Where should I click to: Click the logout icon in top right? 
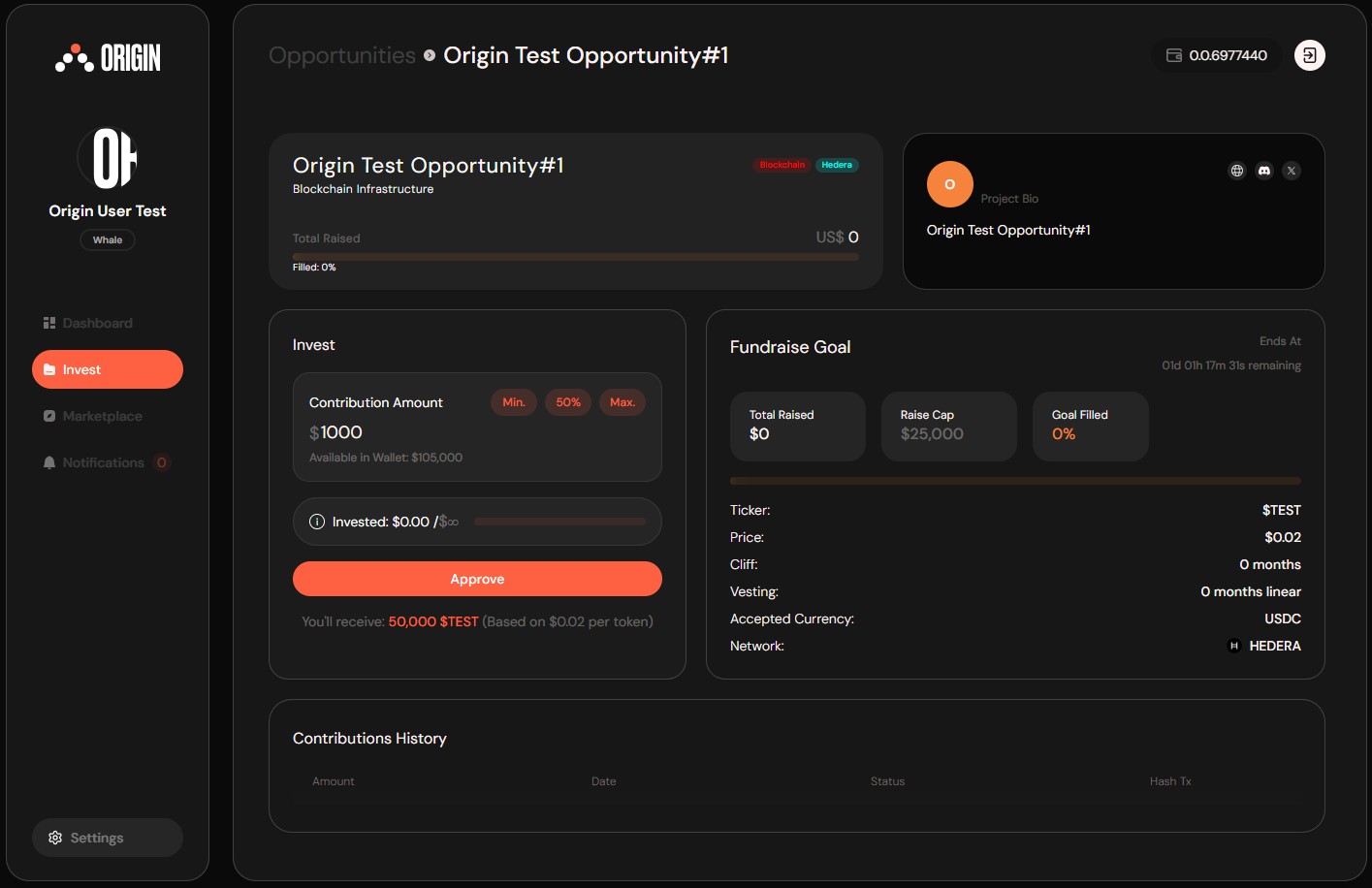[x=1309, y=55]
